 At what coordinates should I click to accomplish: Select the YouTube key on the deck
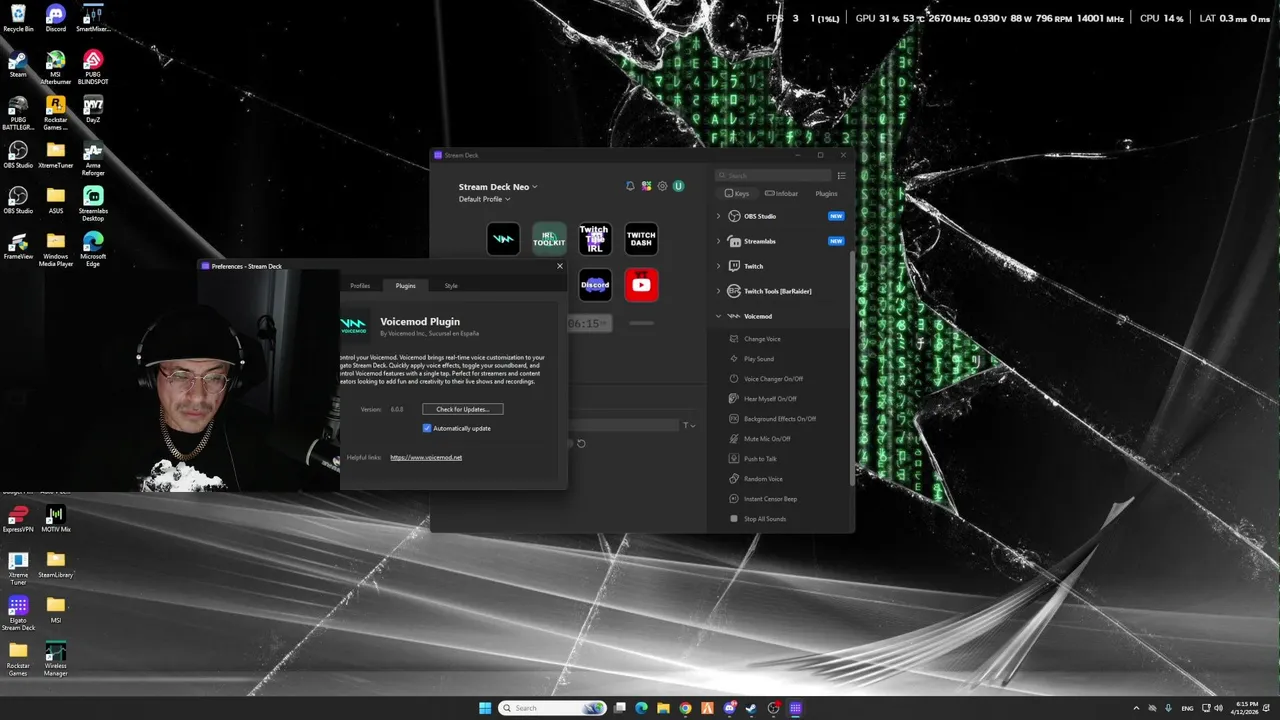pyautogui.click(x=641, y=285)
